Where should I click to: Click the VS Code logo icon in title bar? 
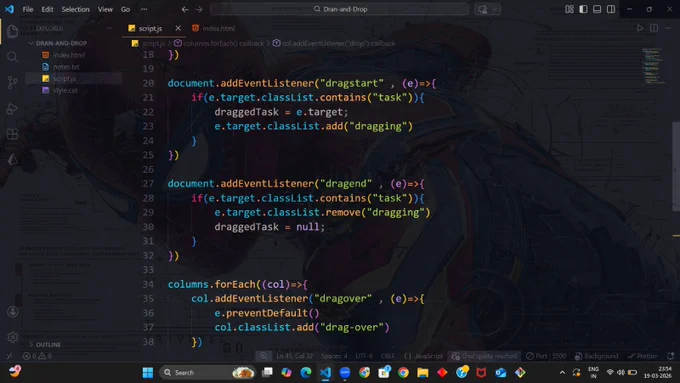pos(9,9)
